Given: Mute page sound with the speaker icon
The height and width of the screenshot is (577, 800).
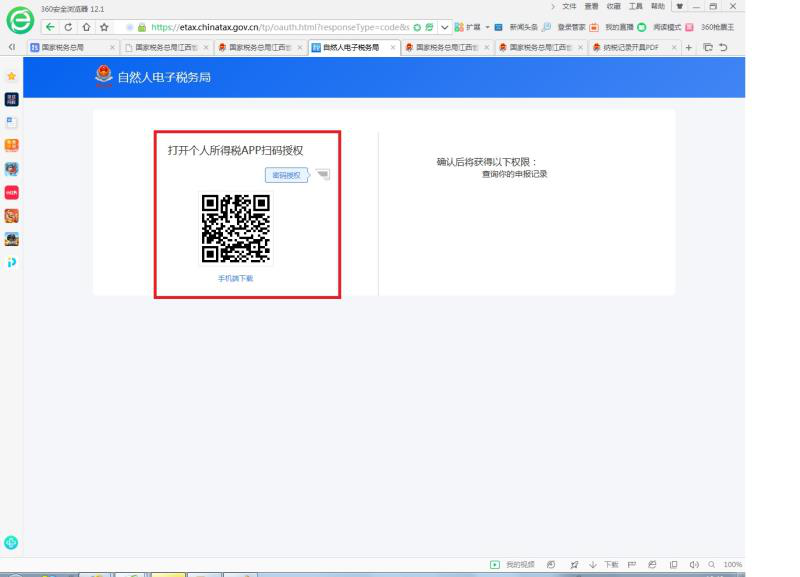Looking at the screenshot, I should pos(694,564).
